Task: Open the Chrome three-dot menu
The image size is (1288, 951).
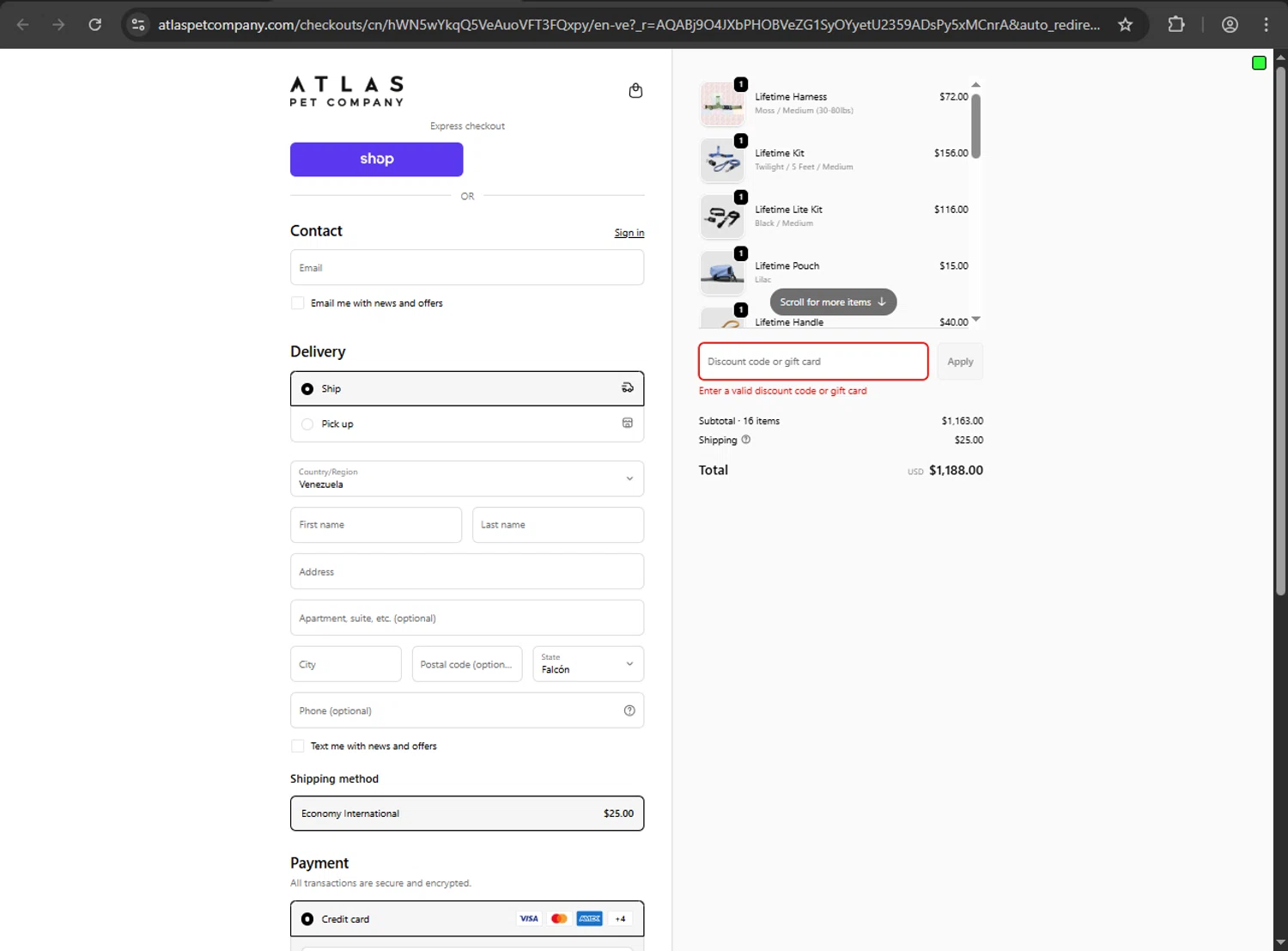Action: [x=1267, y=24]
